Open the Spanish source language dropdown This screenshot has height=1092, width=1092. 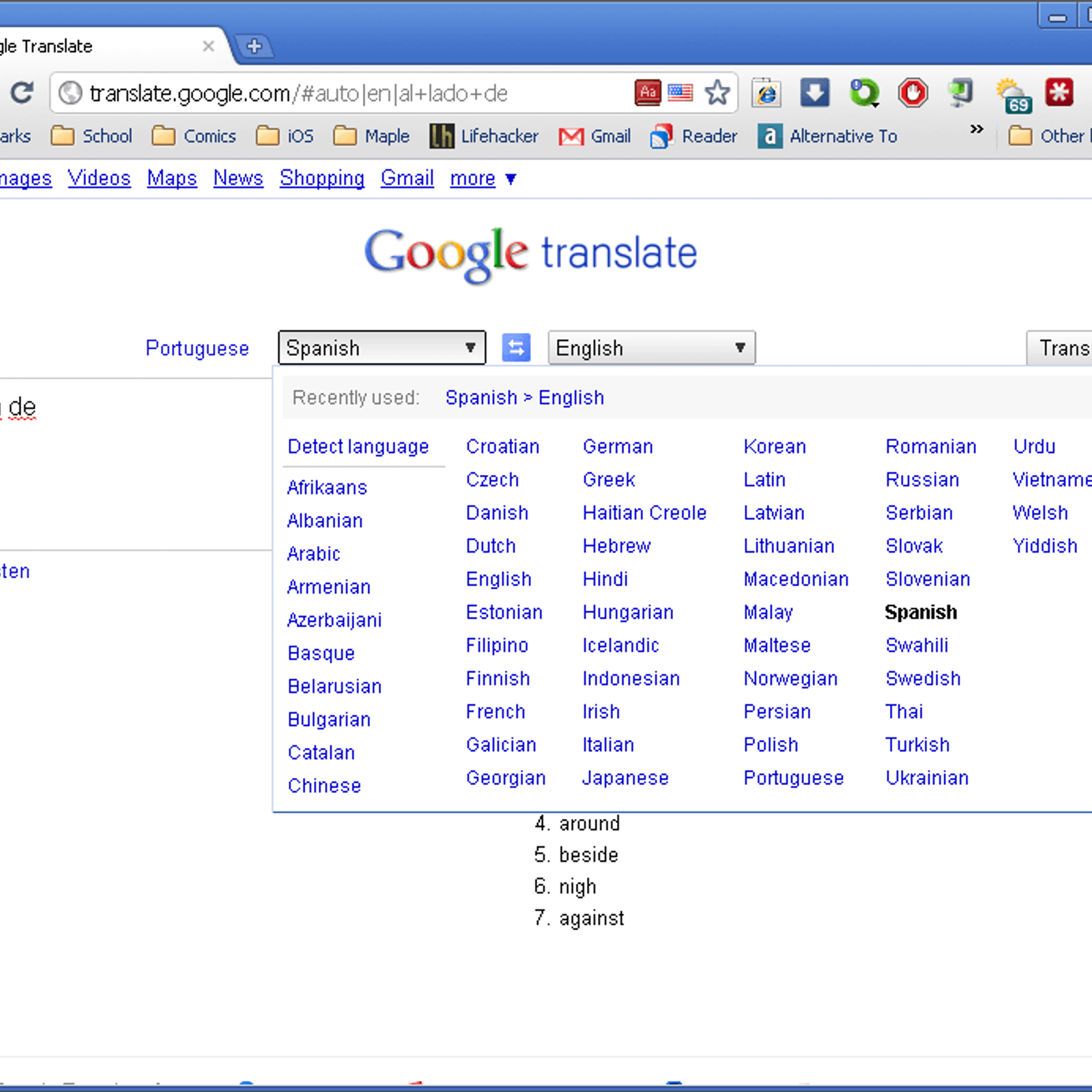tap(382, 348)
